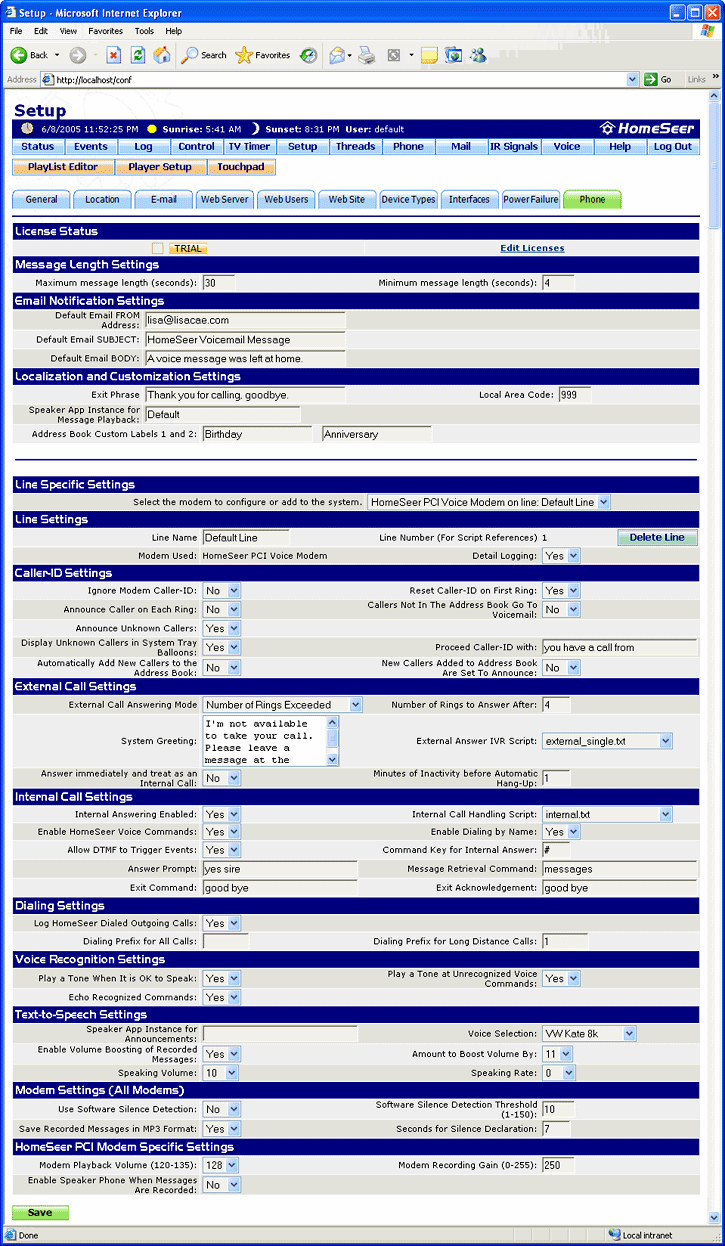Open the Favorites star button
The width and height of the screenshot is (725, 1246).
(263, 55)
